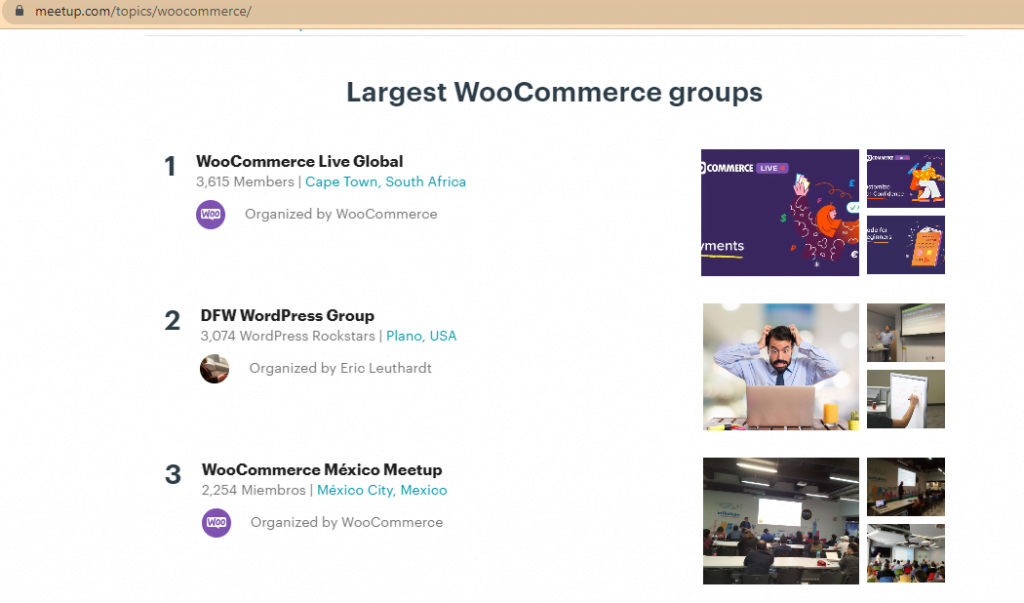Viewport: 1024px width, 603px height.
Task: Open the top small WooCommerce Live thumbnail
Action: [x=906, y=178]
